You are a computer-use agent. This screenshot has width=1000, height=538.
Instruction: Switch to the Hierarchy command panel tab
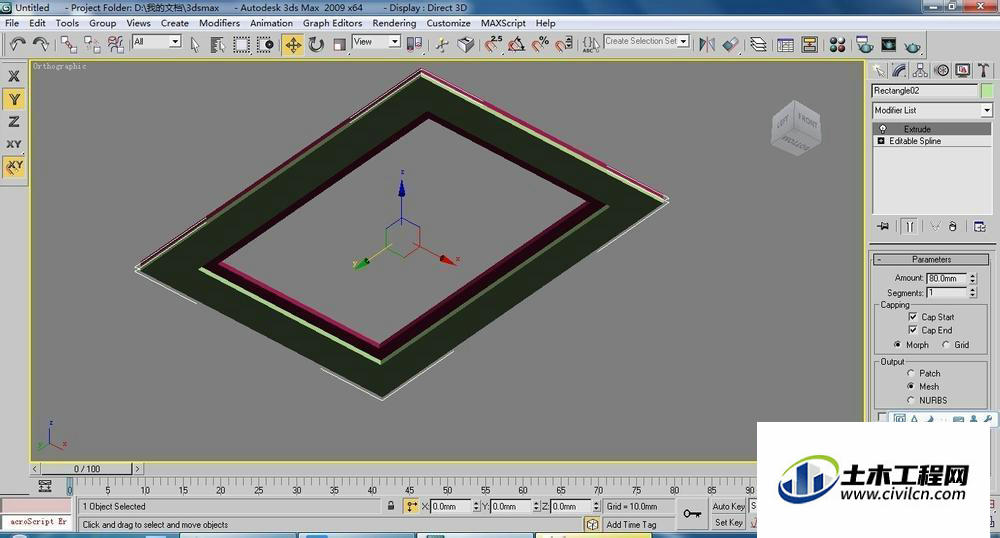920,70
